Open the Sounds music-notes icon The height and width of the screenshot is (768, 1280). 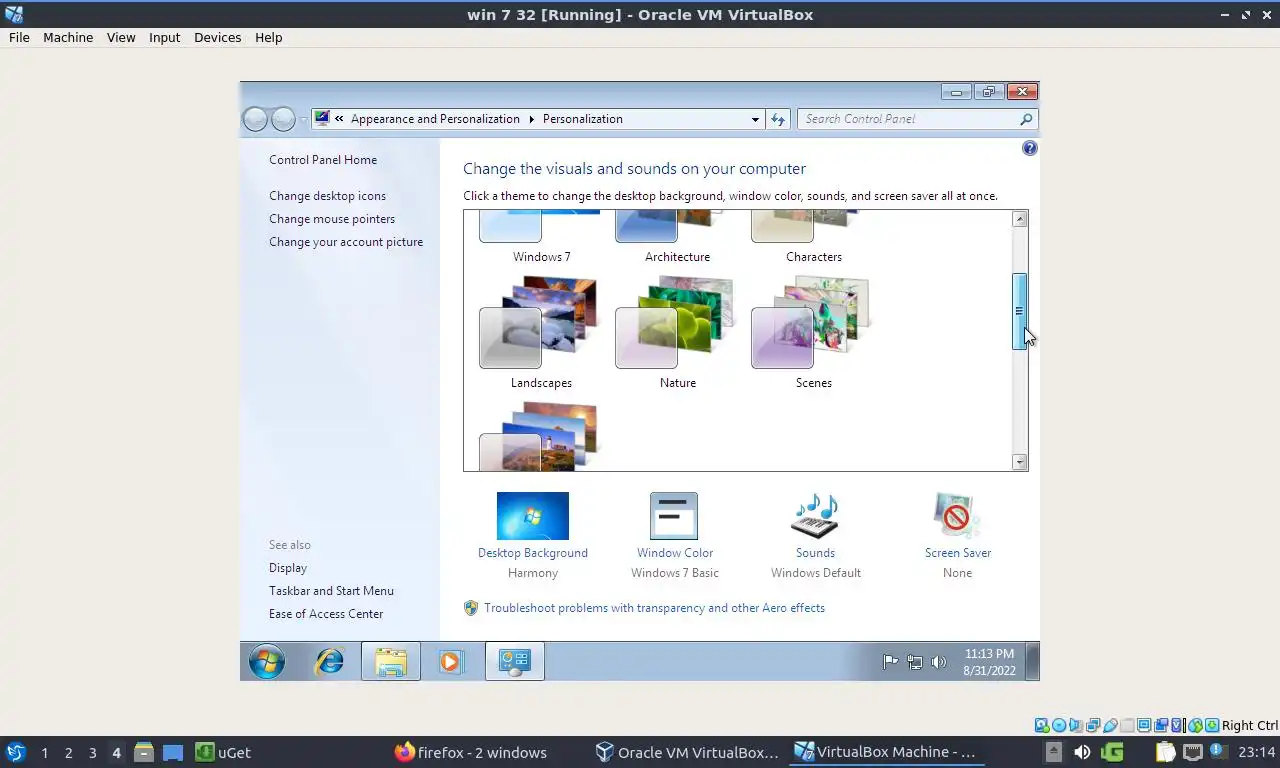(815, 516)
